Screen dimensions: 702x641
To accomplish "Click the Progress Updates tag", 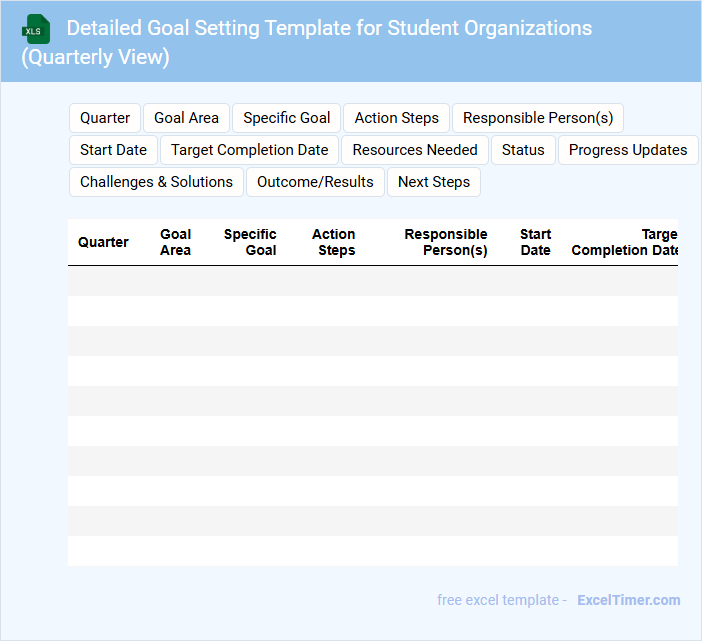I will [628, 150].
